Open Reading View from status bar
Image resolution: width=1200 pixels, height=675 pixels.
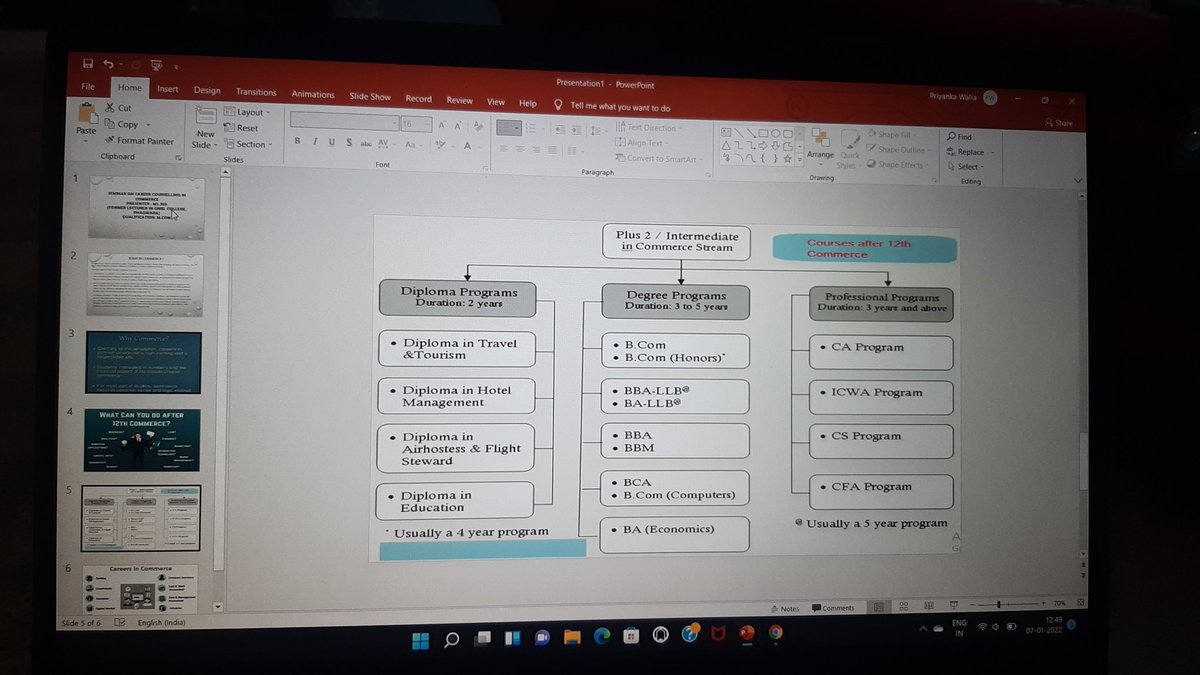click(x=927, y=606)
